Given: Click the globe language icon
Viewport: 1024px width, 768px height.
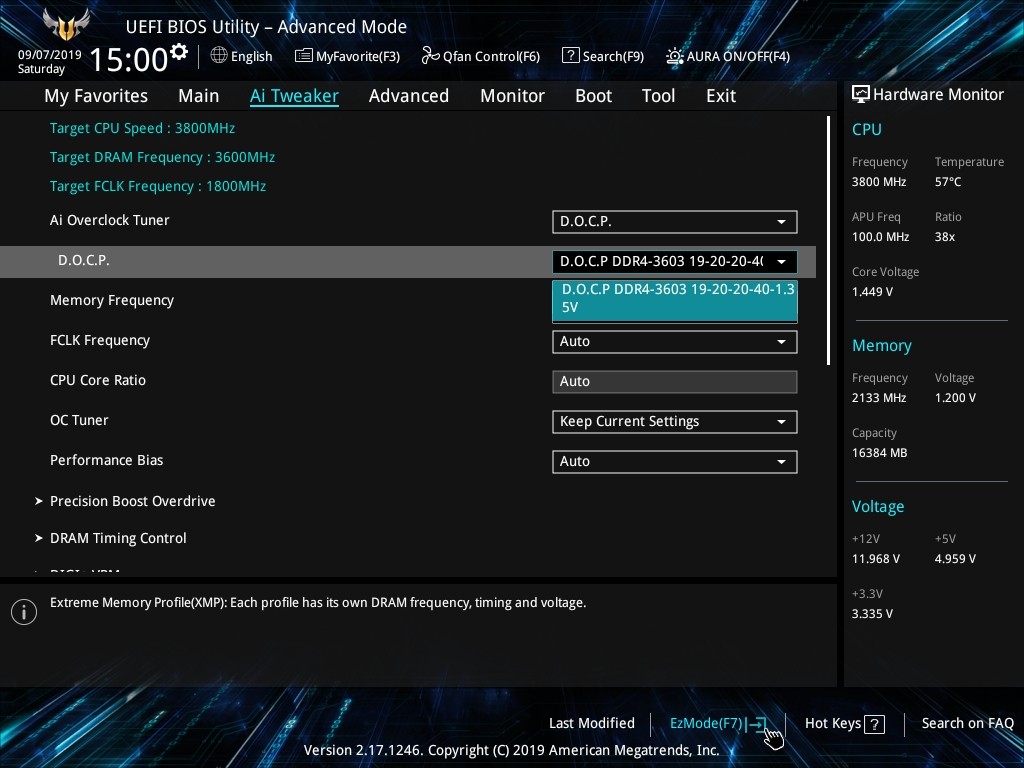Looking at the screenshot, I should click(x=219, y=56).
